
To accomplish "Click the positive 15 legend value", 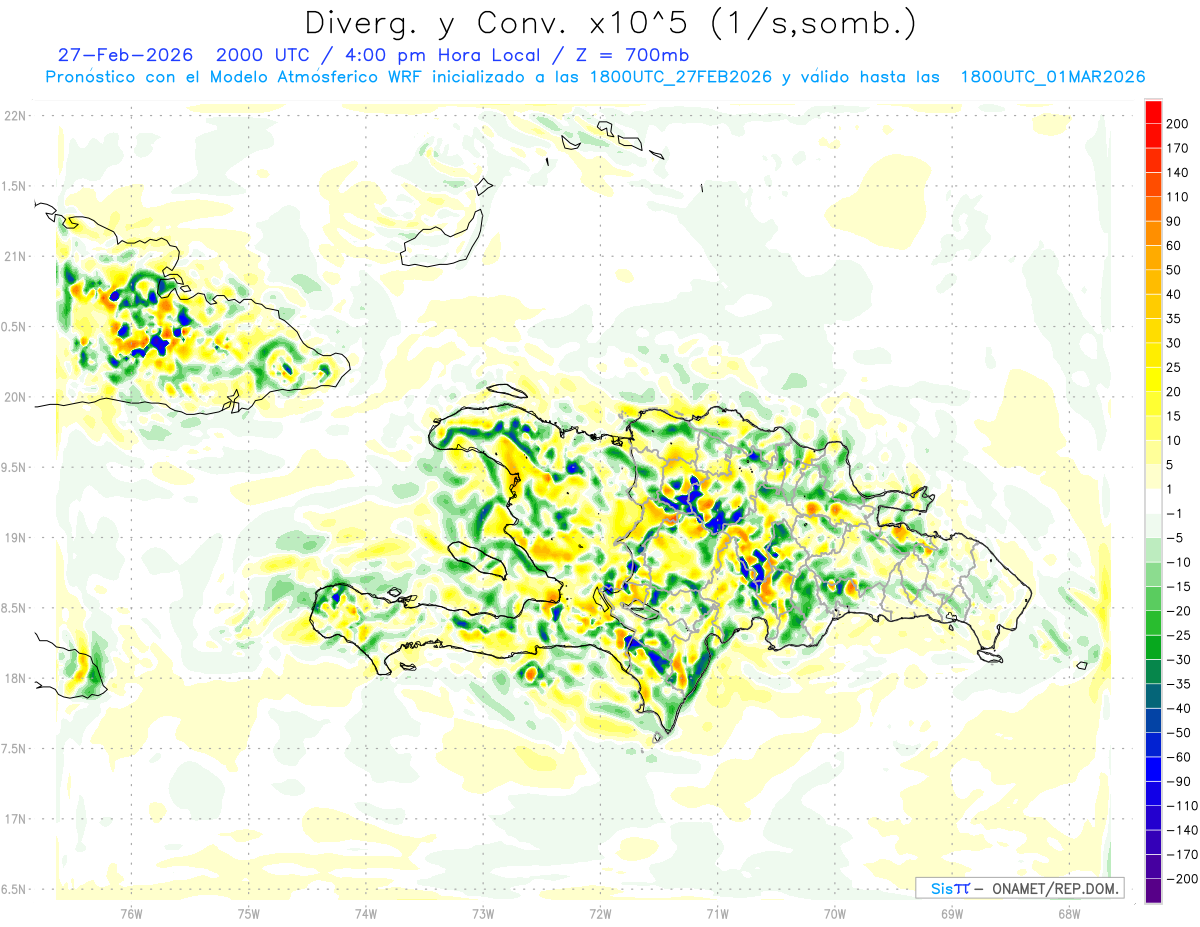I will pyautogui.click(x=1175, y=416).
